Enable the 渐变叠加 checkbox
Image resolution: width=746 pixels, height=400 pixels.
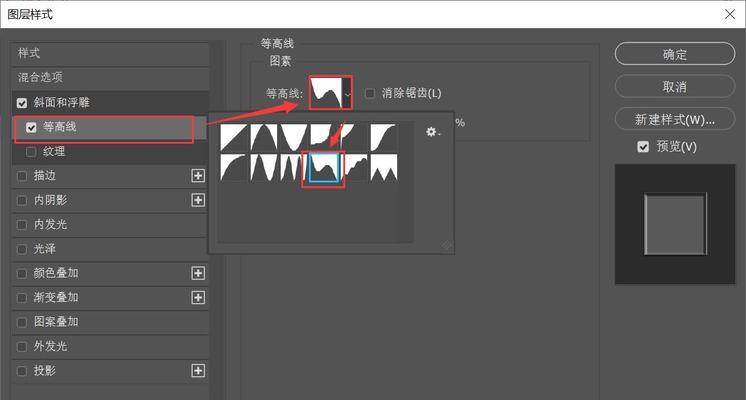click(x=22, y=298)
